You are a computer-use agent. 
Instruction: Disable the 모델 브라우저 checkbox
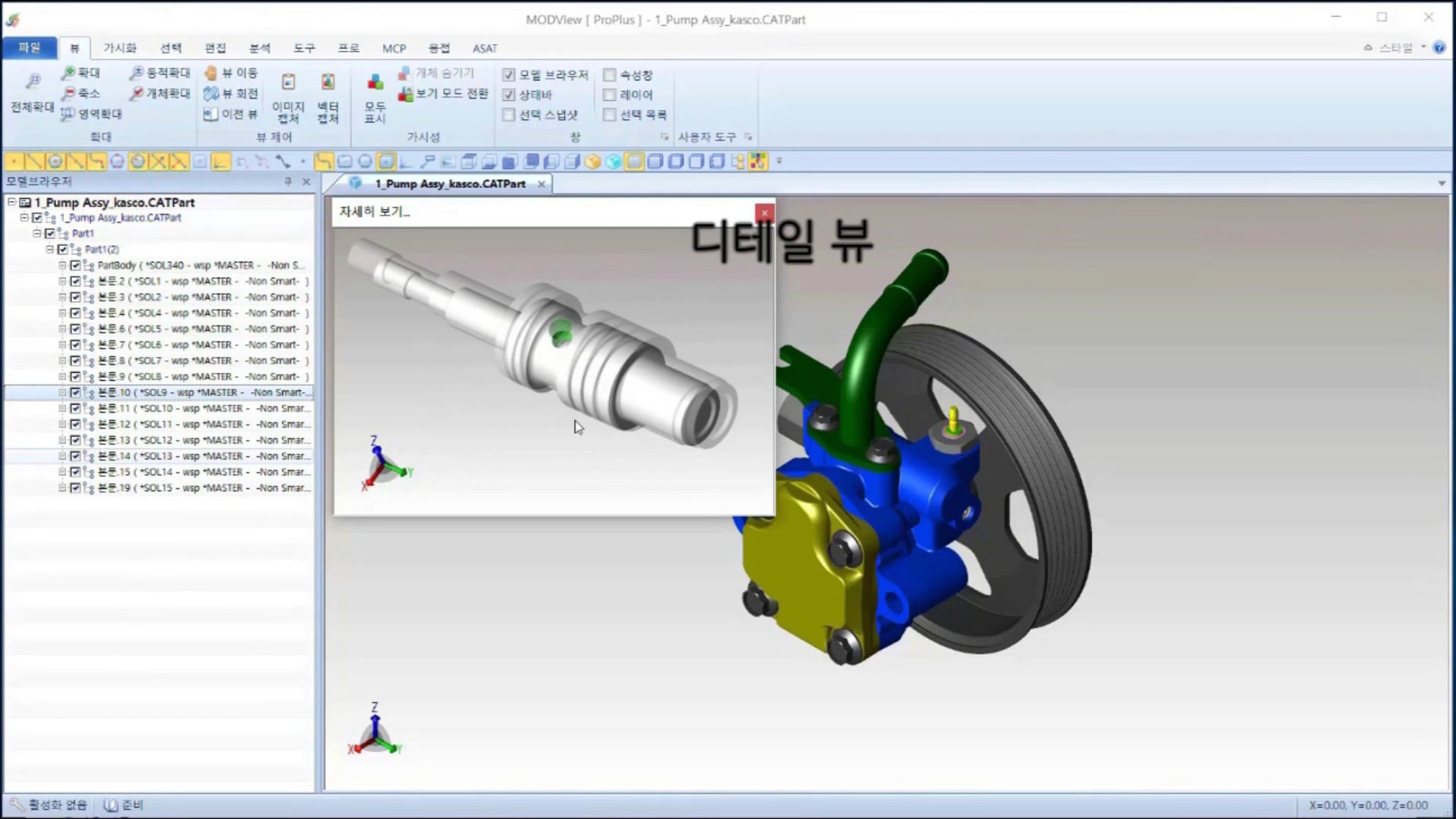pos(509,74)
